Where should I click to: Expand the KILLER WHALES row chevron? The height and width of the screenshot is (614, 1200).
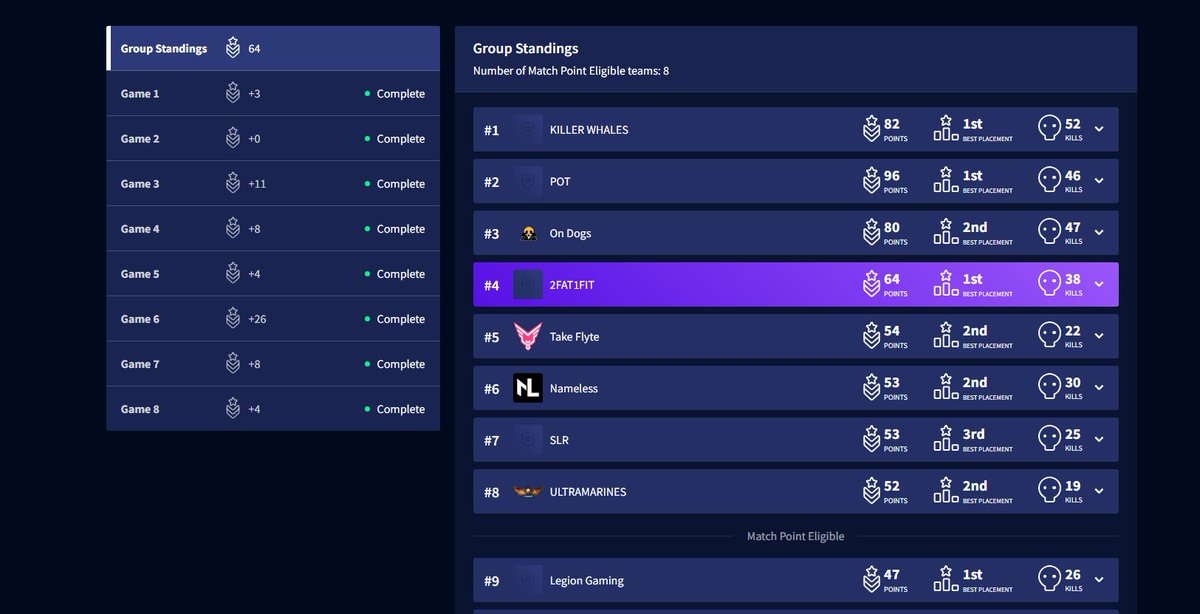(x=1099, y=130)
